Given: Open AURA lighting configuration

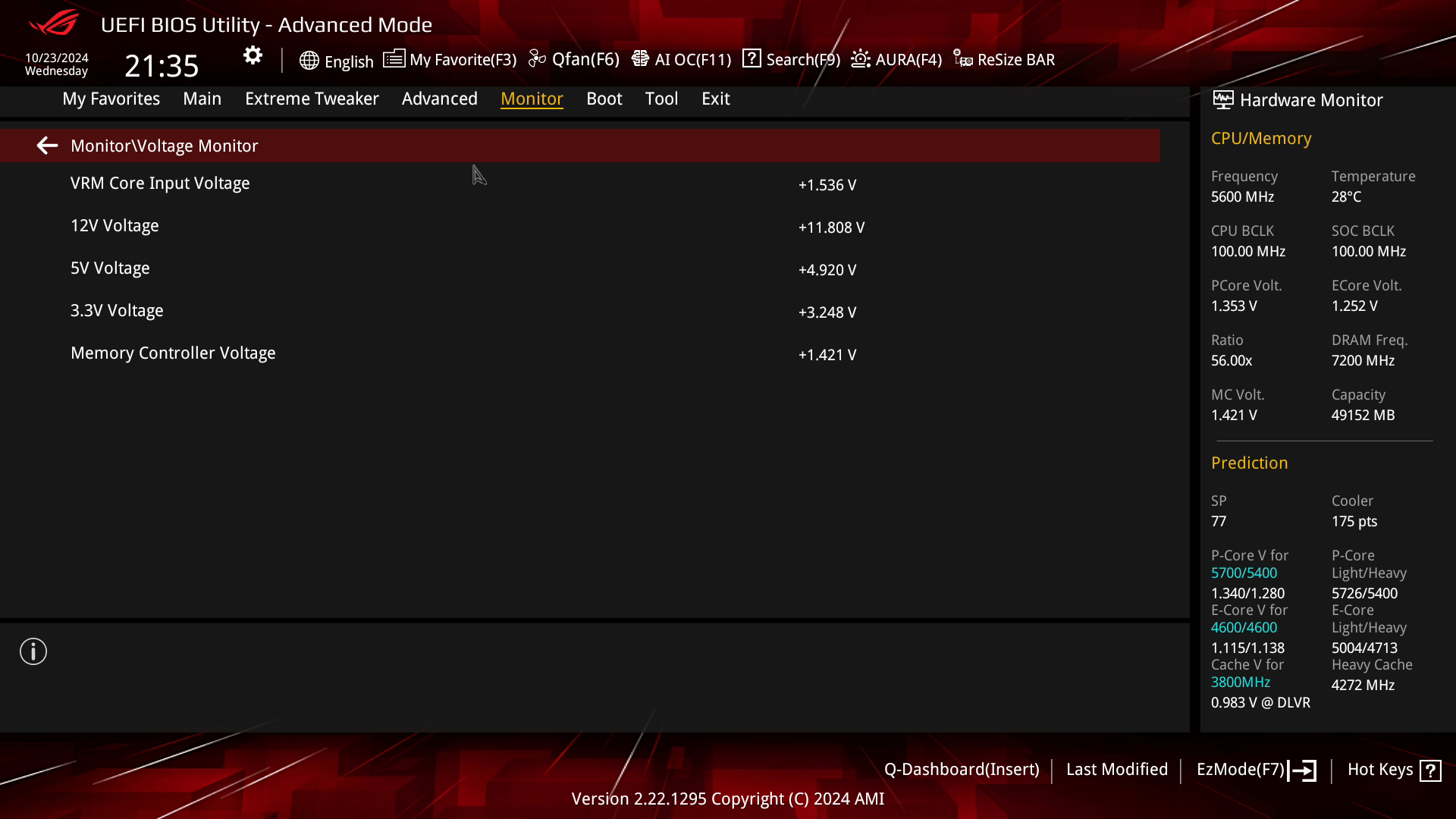Looking at the screenshot, I should tap(897, 59).
